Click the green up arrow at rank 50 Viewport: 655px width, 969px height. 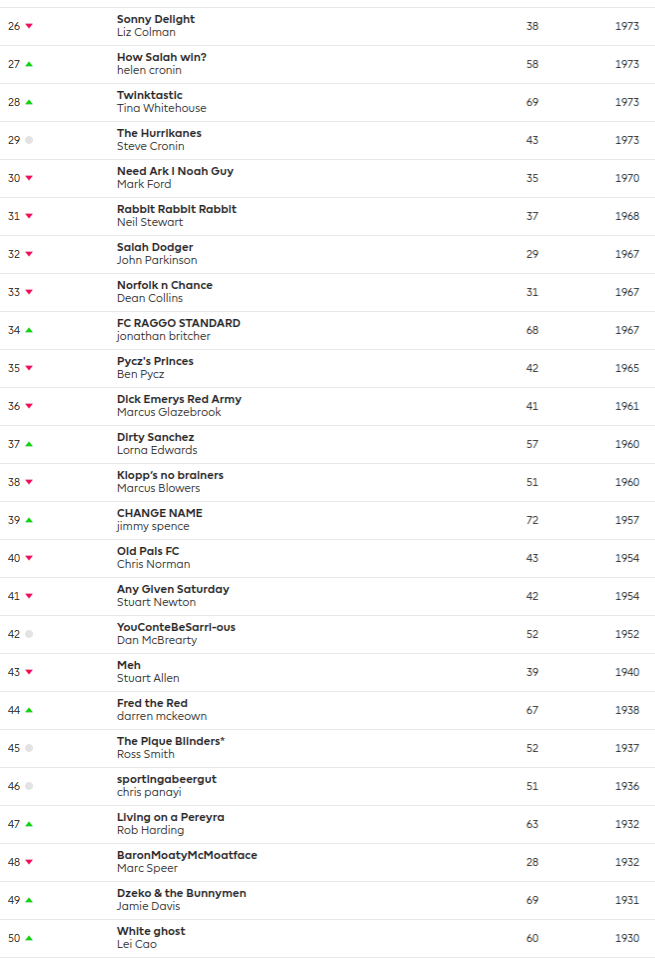29,938
